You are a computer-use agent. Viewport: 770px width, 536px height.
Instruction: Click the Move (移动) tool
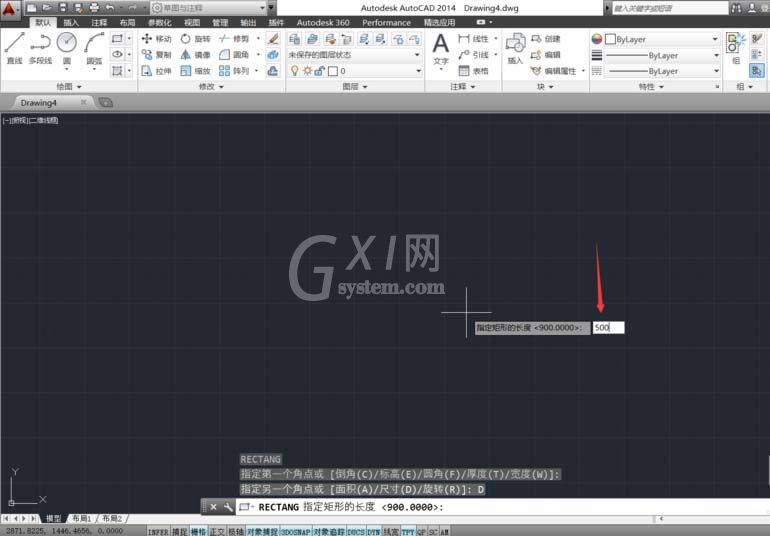156,38
